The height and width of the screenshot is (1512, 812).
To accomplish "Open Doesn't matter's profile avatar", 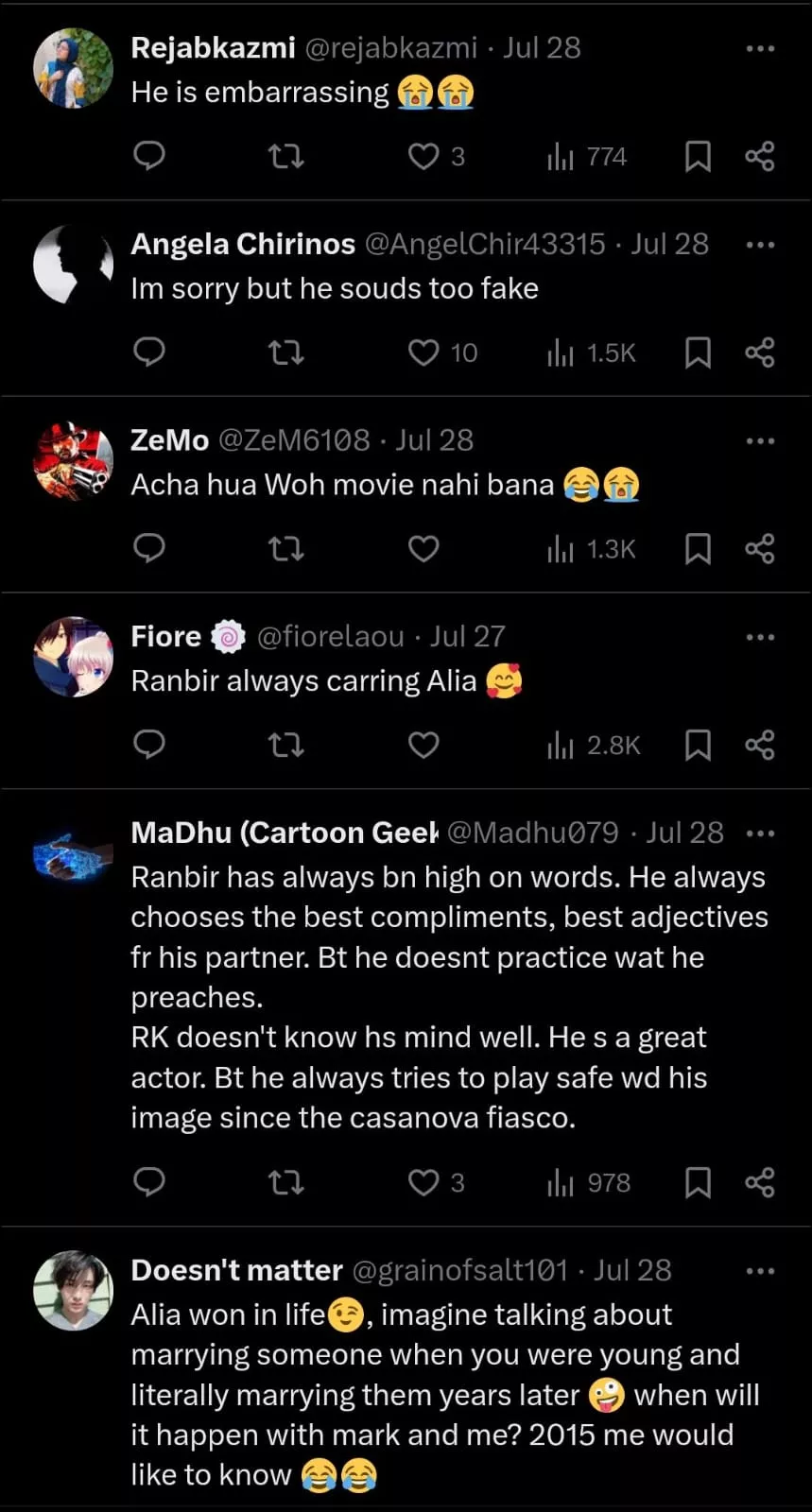I will click(x=73, y=1291).
